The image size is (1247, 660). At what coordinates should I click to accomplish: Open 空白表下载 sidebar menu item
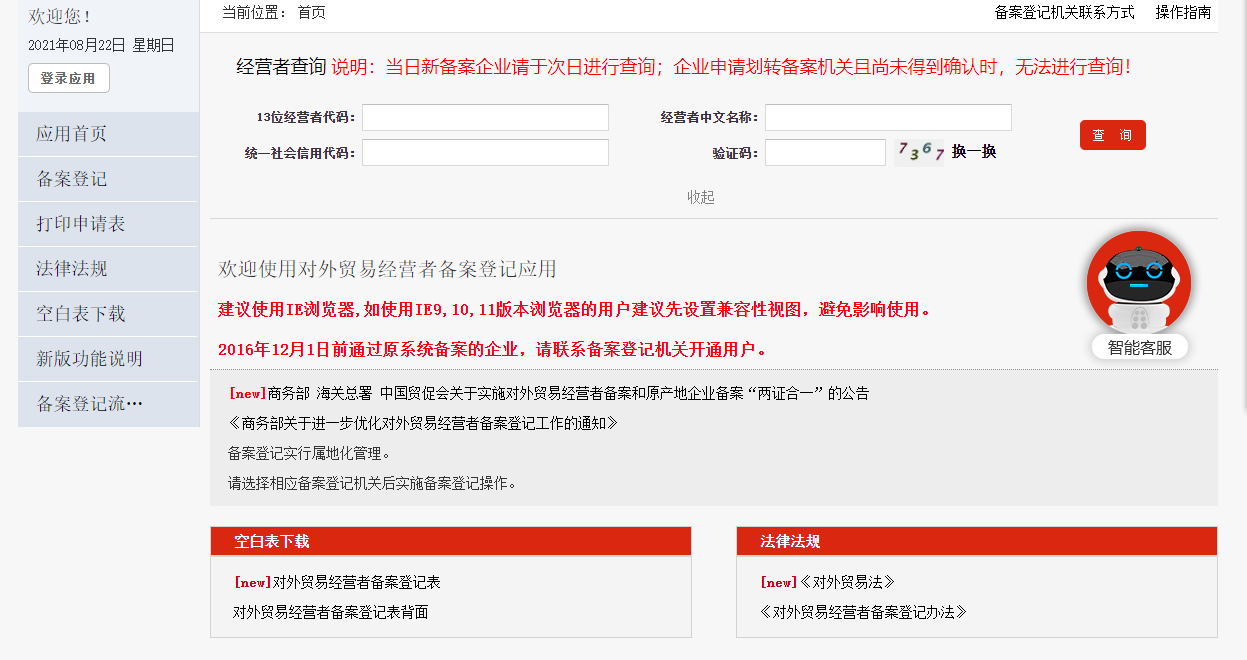[x=80, y=314]
